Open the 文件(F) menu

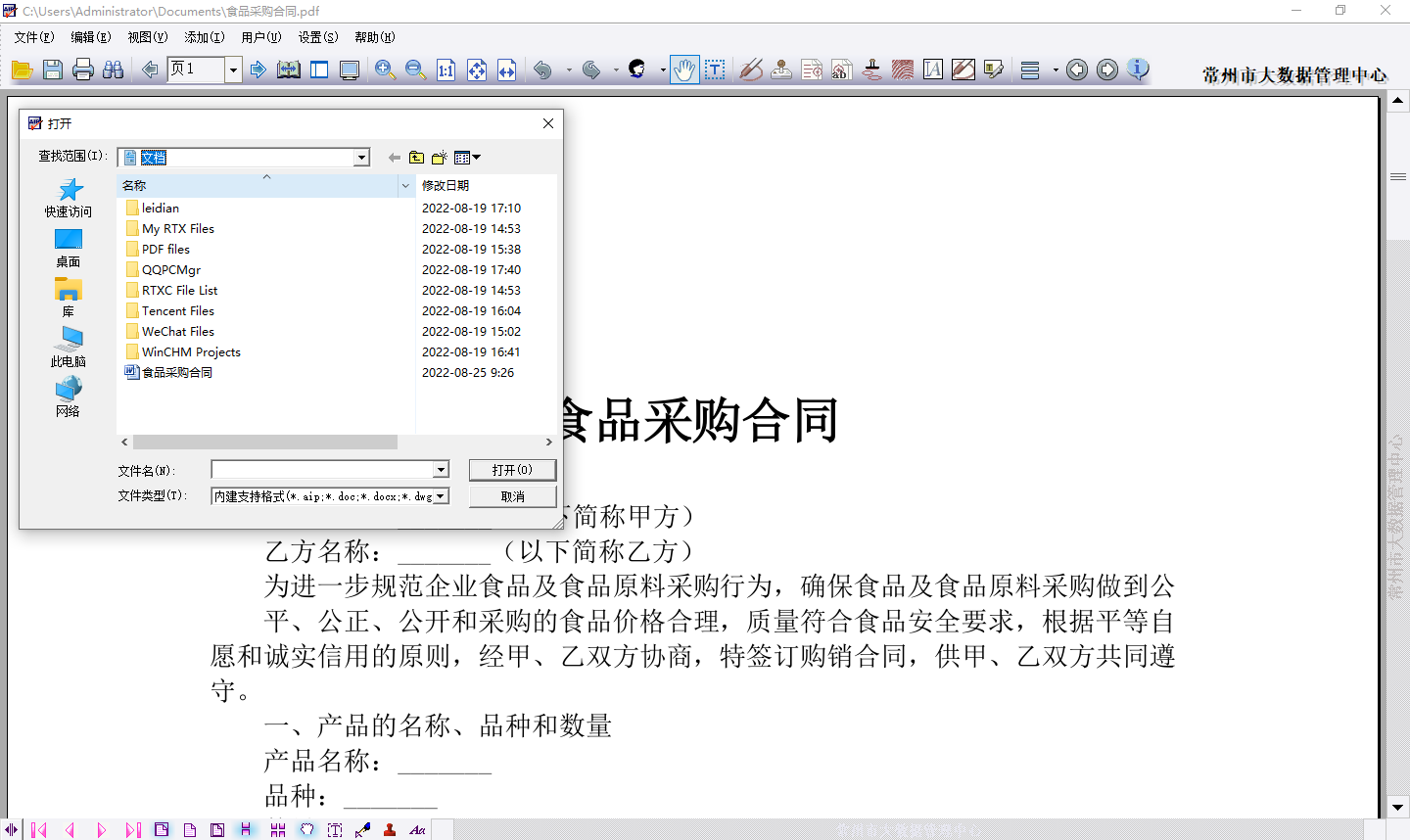tap(34, 37)
